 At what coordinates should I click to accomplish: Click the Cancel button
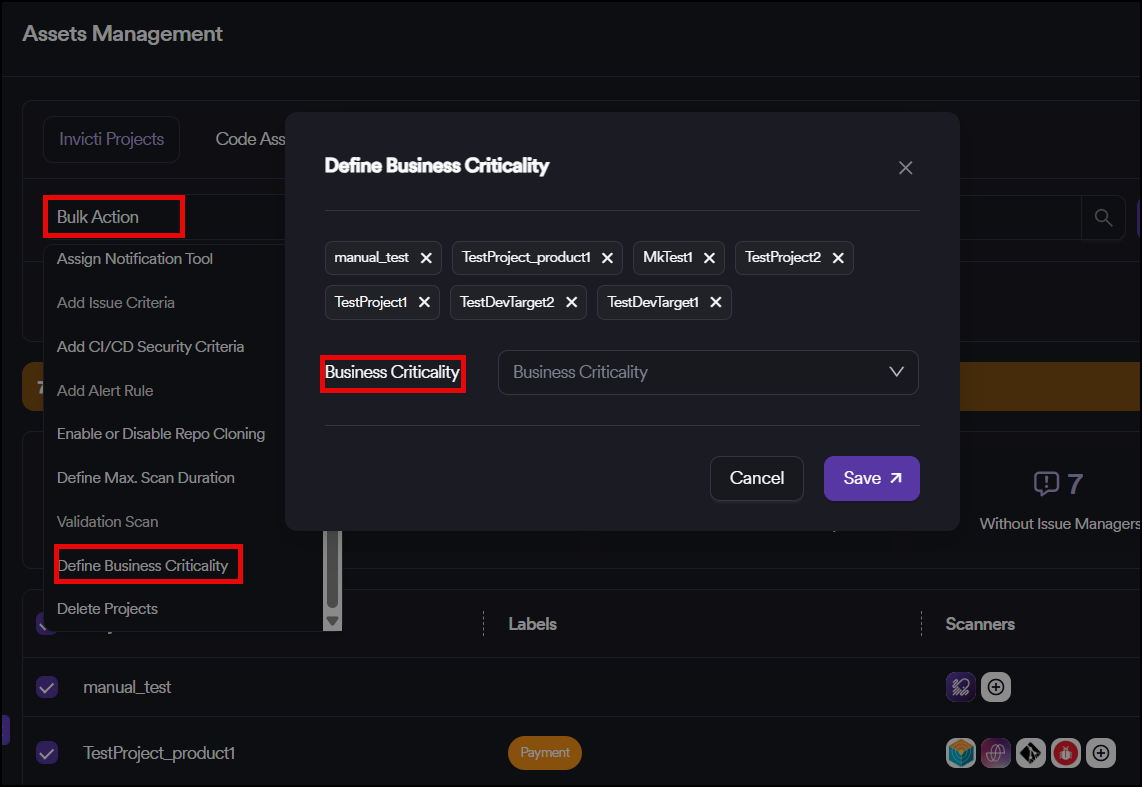[756, 478]
